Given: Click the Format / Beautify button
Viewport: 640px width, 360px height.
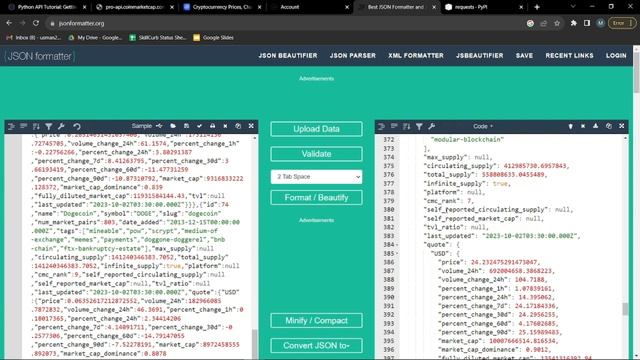Looking at the screenshot, I should point(316,198).
